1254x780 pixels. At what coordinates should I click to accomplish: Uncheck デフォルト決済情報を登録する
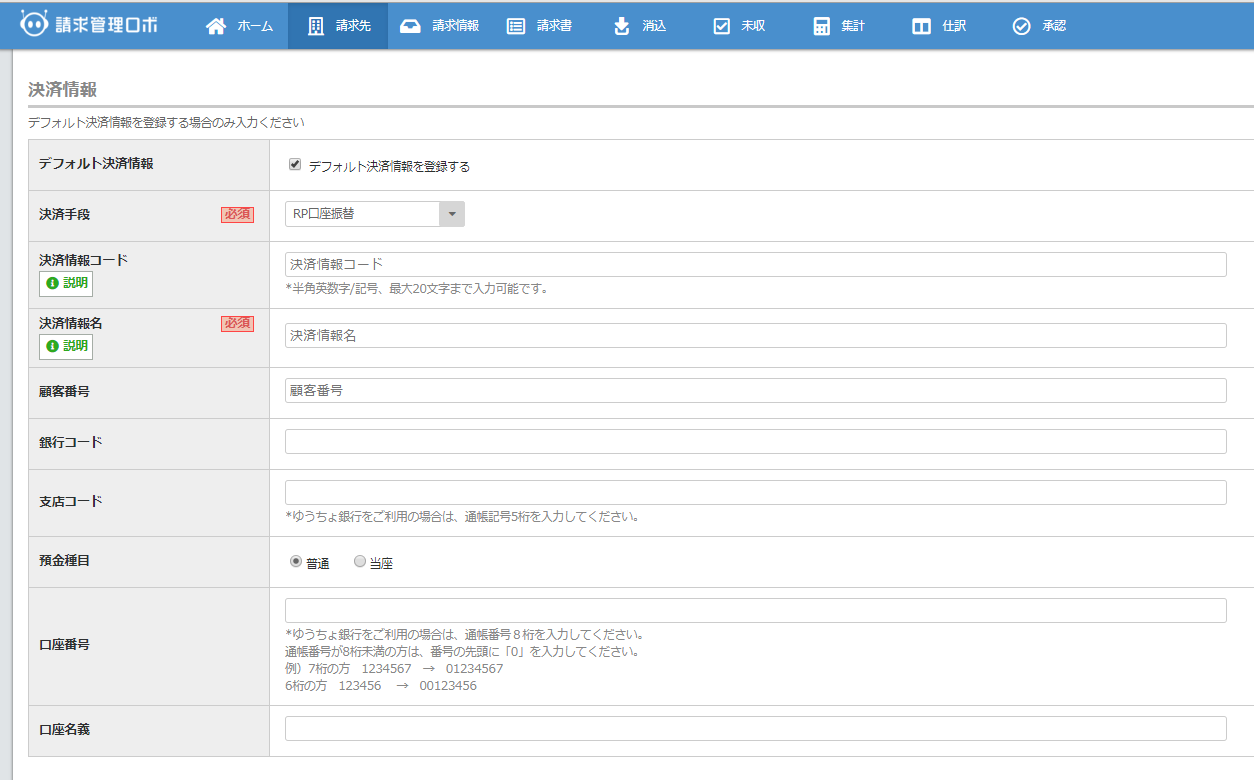coord(294,164)
